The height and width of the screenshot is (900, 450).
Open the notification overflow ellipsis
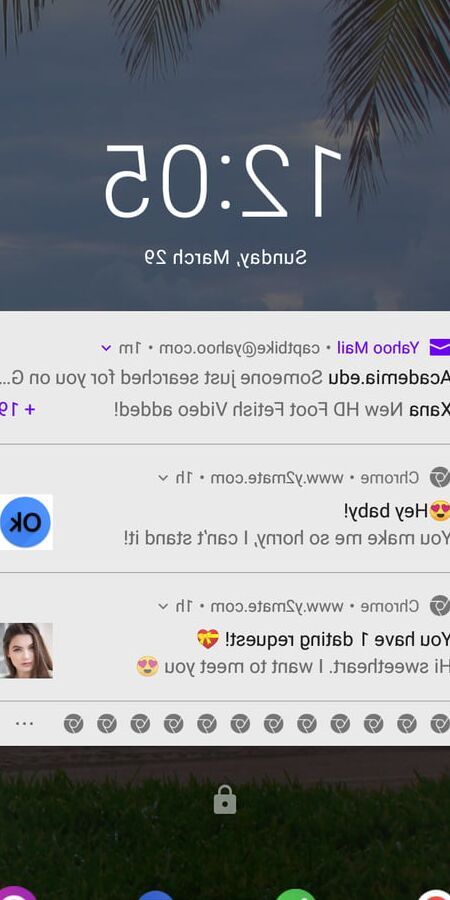pyautogui.click(x=24, y=724)
